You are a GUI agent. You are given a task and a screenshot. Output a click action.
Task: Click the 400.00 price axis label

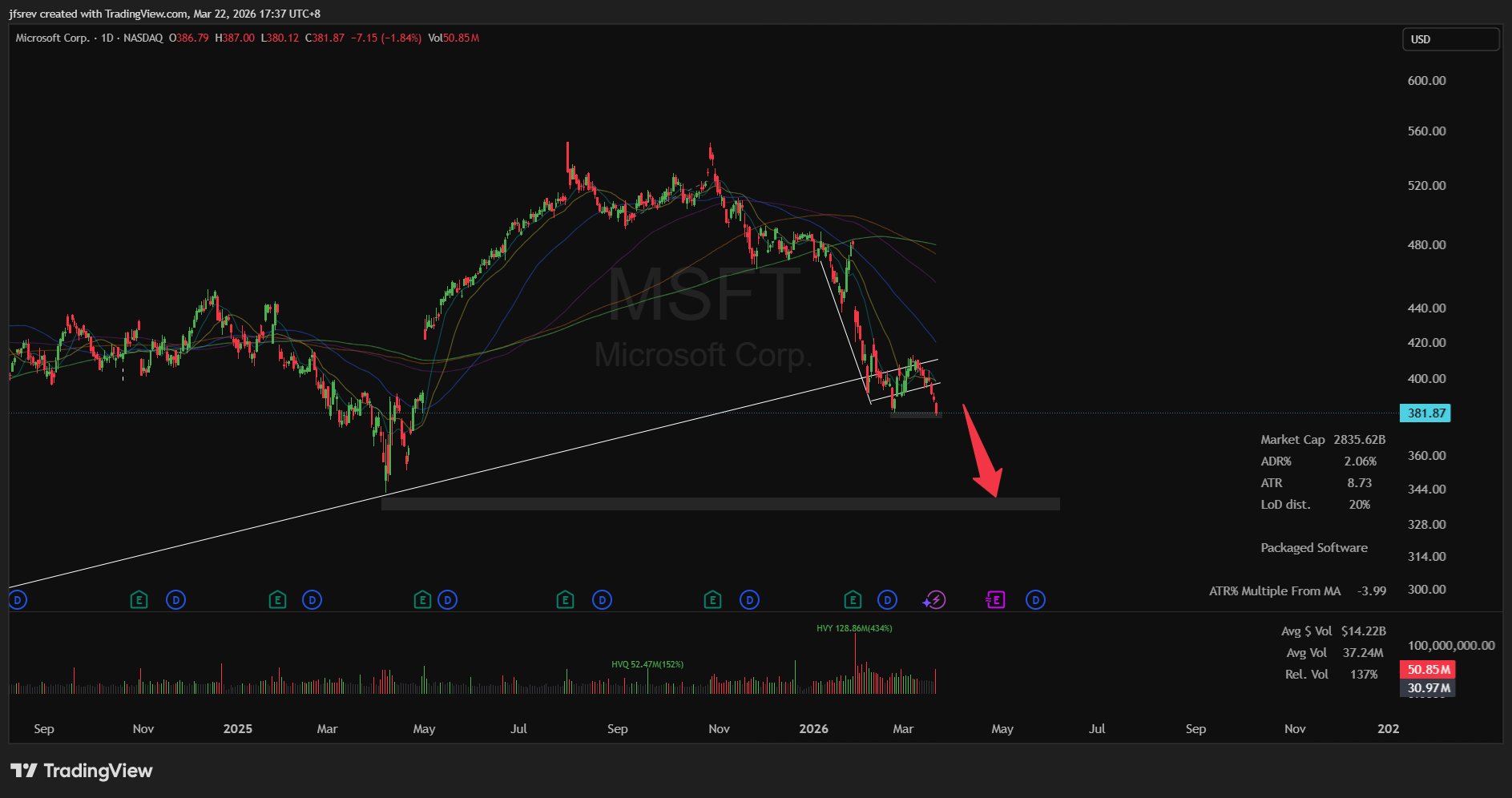point(1427,379)
